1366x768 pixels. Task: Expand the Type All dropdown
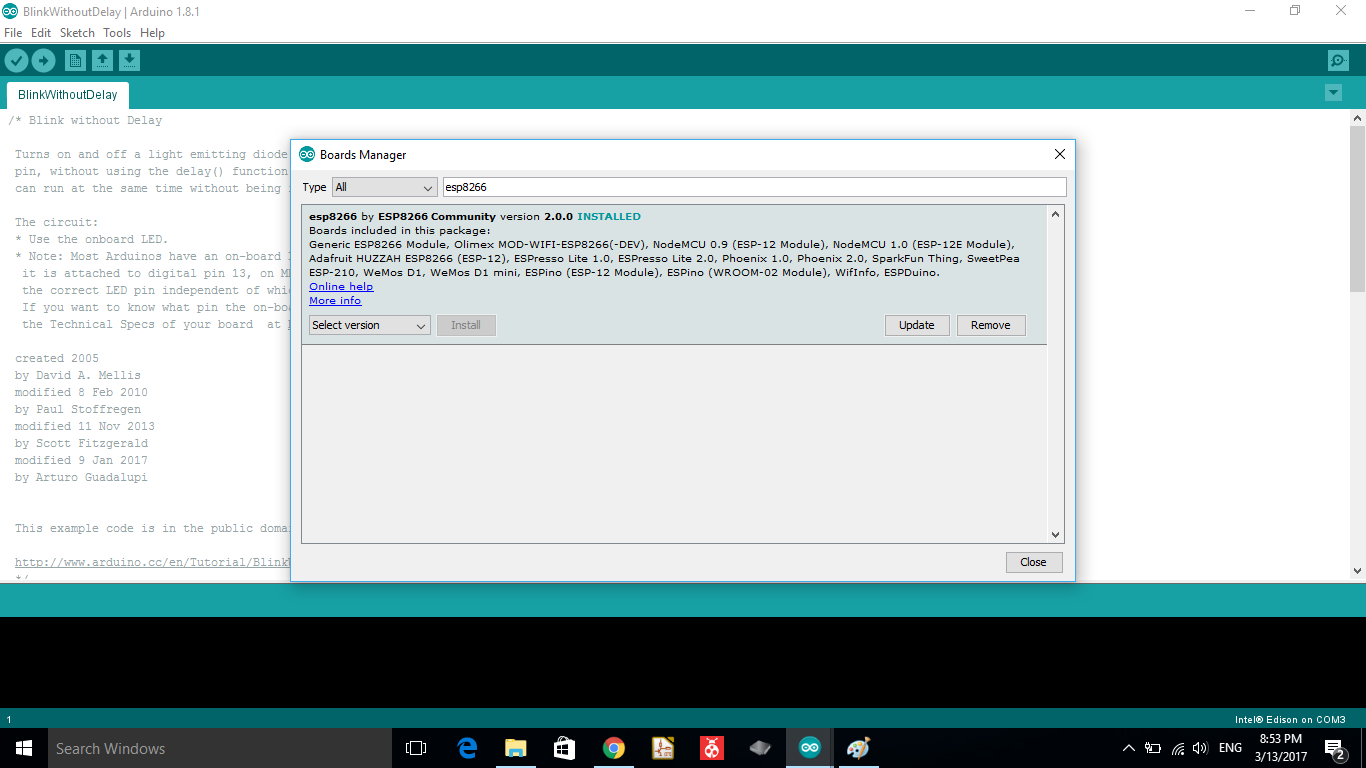point(385,187)
